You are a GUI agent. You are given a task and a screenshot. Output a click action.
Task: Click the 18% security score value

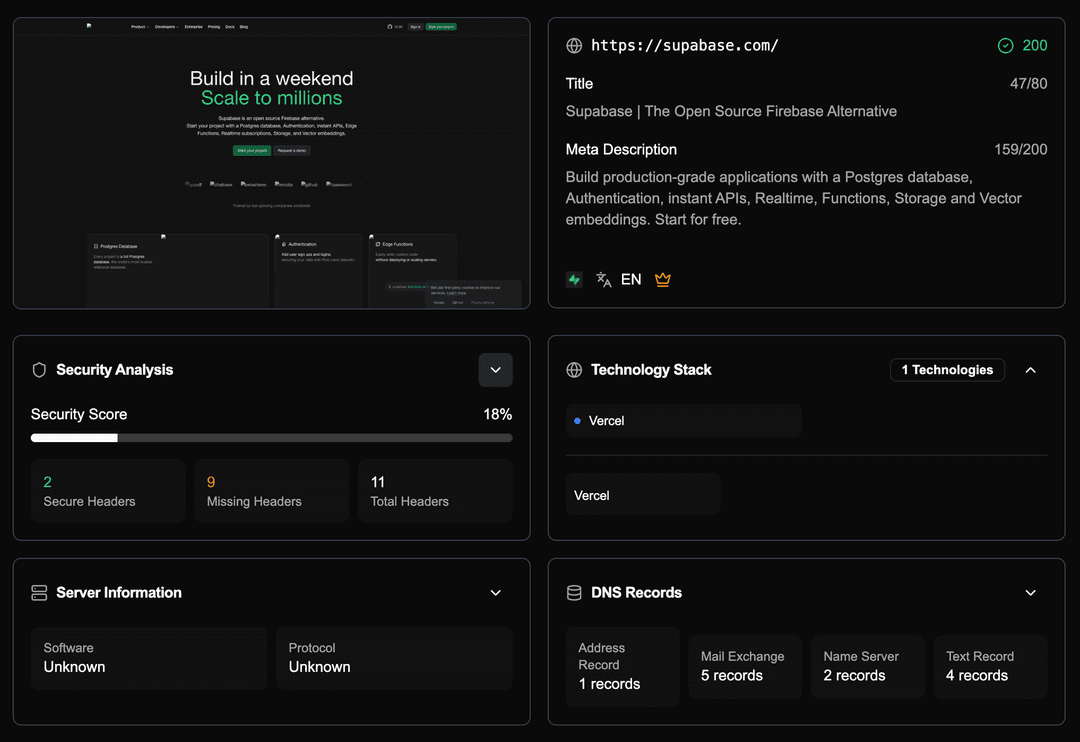(x=497, y=415)
